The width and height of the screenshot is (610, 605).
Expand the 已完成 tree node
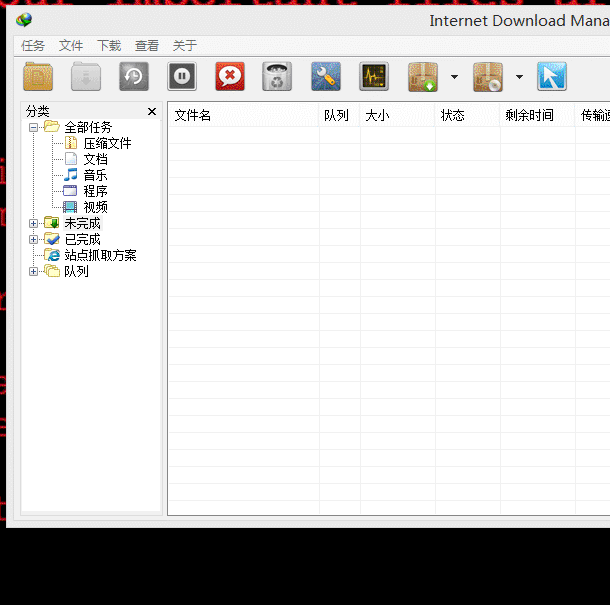point(33,239)
